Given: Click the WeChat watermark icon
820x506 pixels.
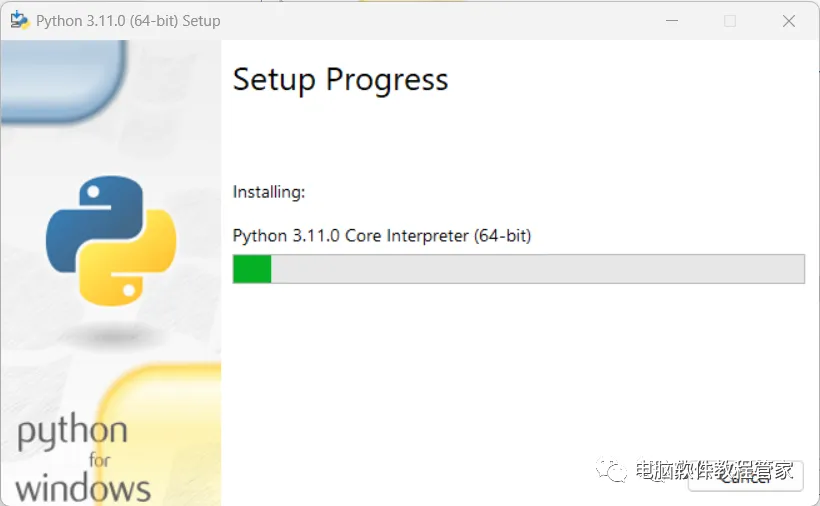Looking at the screenshot, I should pyautogui.click(x=612, y=471).
